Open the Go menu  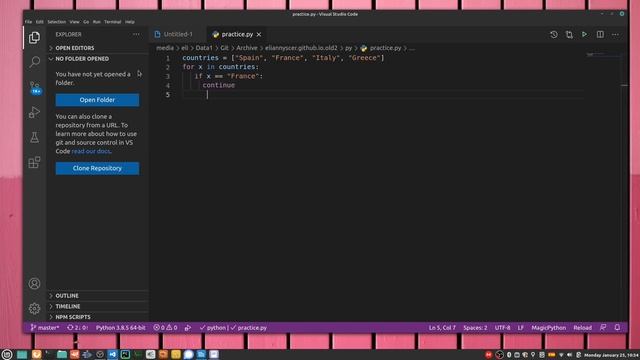click(x=86, y=22)
